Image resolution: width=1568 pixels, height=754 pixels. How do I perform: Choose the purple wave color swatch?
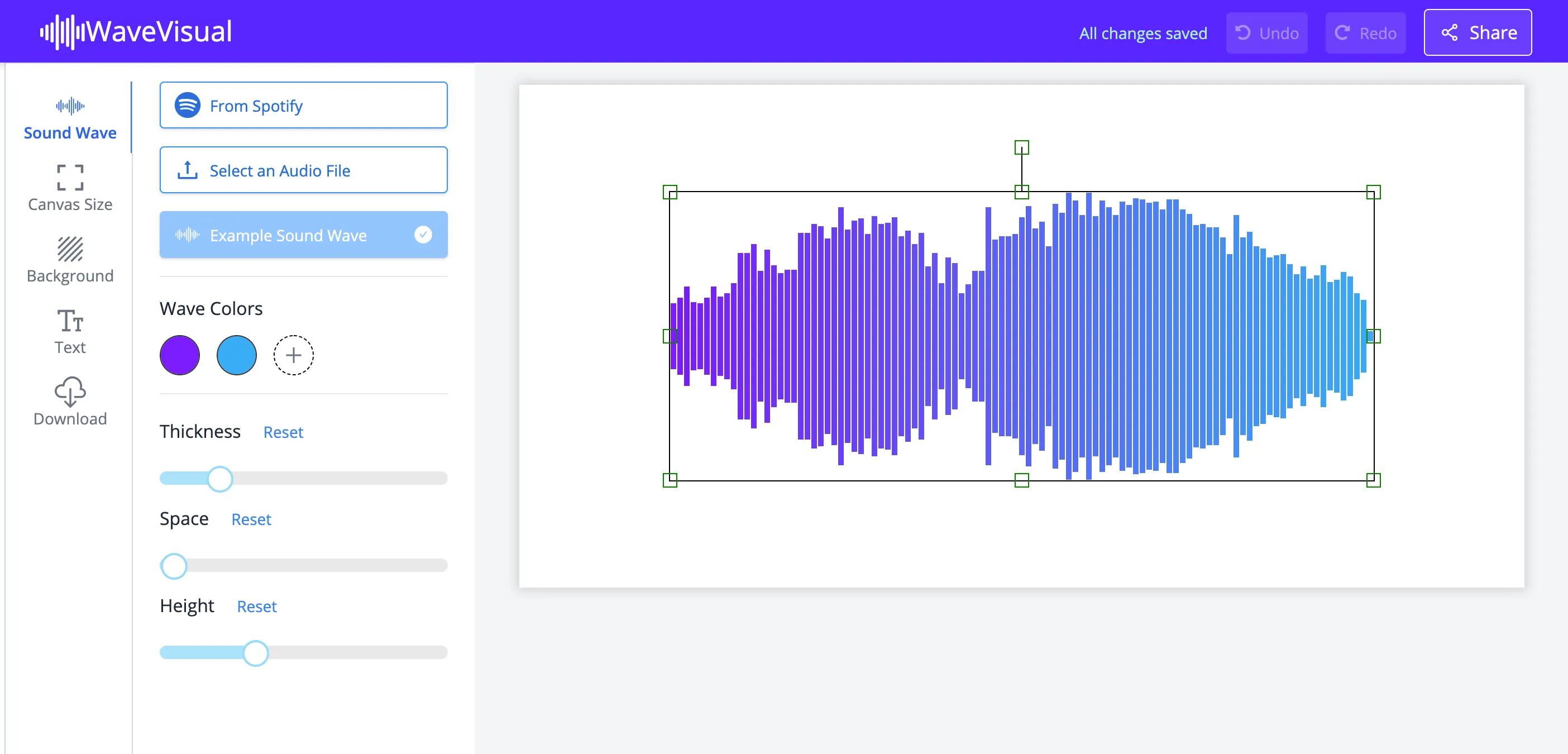click(x=180, y=355)
